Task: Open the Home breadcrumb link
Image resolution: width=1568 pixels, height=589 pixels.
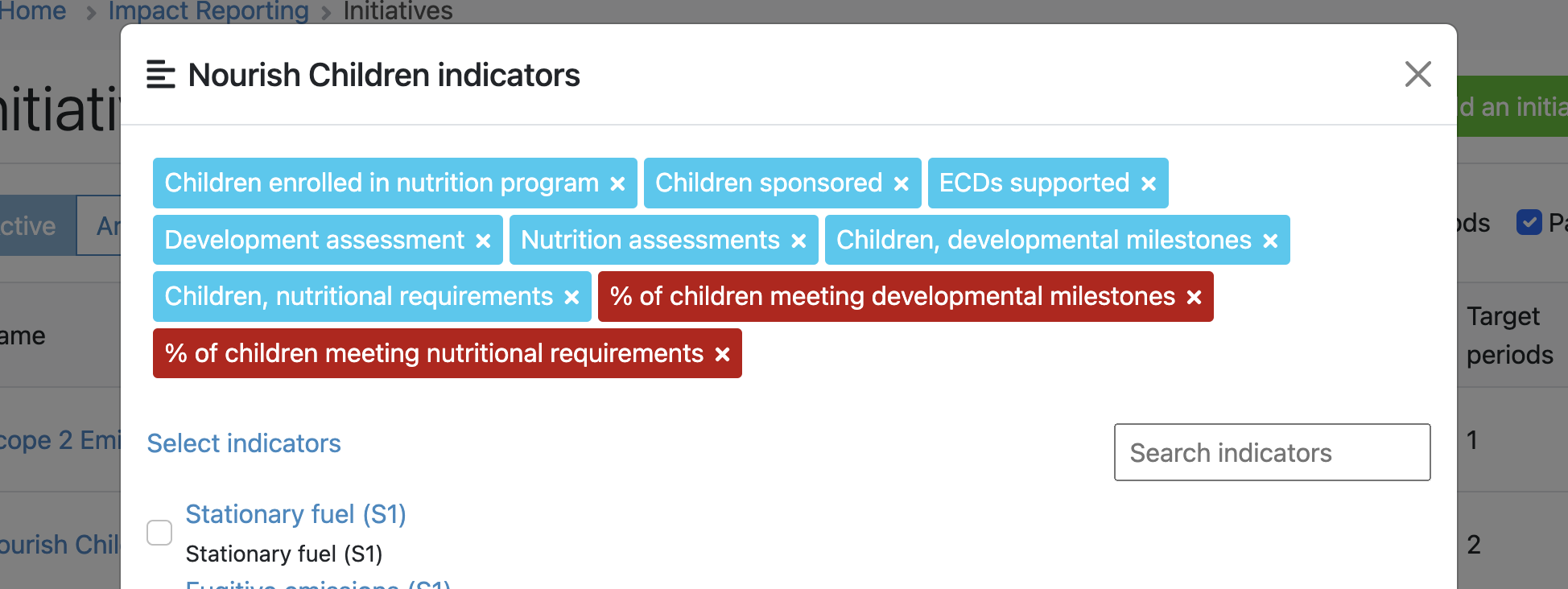Action: (33, 11)
